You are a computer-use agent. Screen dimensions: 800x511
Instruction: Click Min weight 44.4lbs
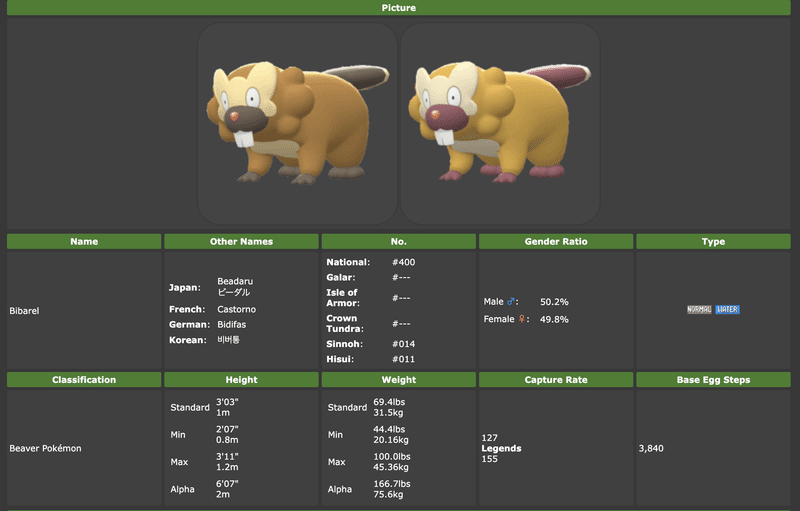click(x=391, y=429)
